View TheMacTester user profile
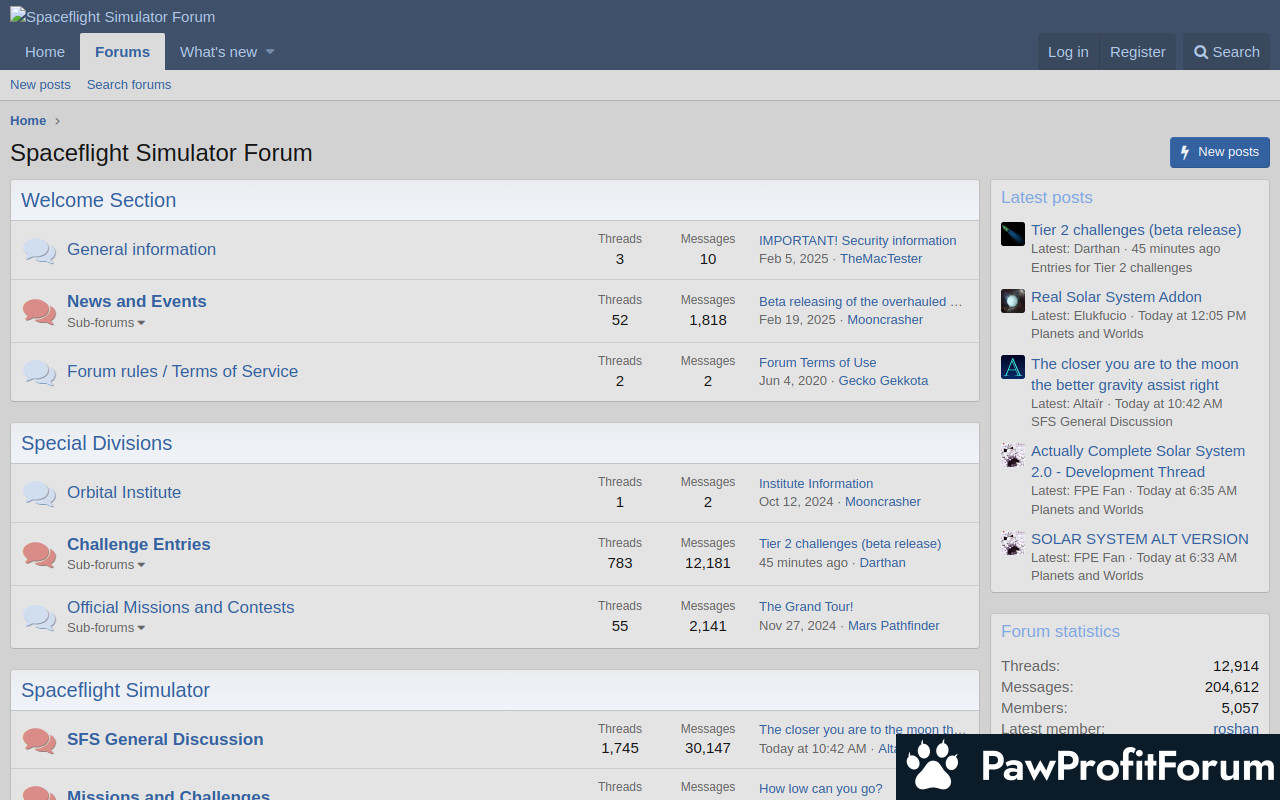Viewport: 1280px width, 800px height. [881, 259]
